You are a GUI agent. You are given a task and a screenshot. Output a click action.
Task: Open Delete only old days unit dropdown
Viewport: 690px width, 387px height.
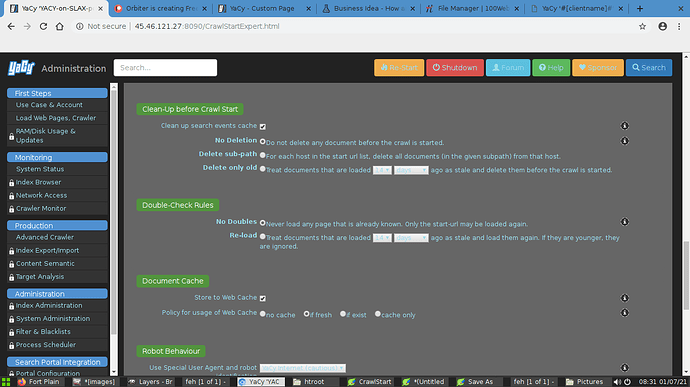pyautogui.click(x=411, y=170)
